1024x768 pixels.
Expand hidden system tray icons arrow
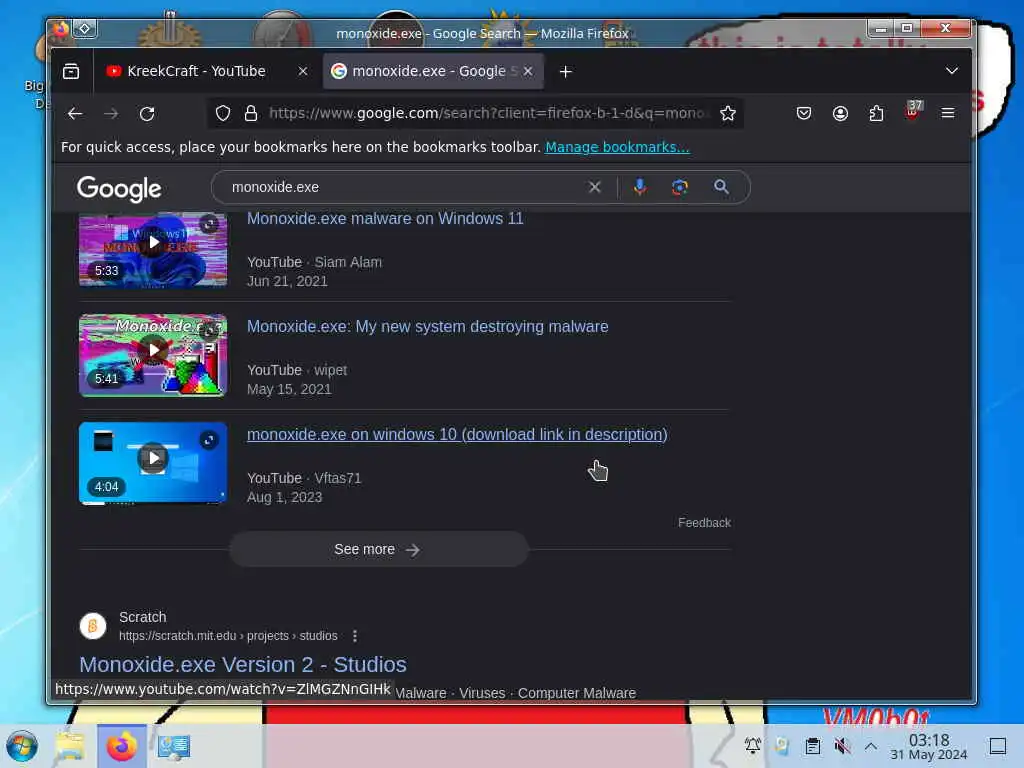tap(871, 745)
